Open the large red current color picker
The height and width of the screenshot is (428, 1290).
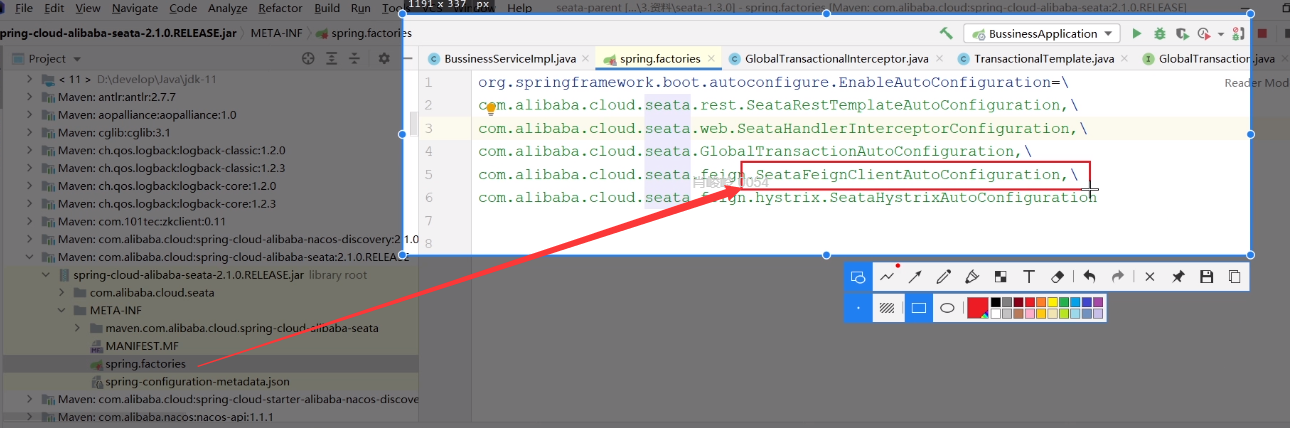tap(978, 308)
